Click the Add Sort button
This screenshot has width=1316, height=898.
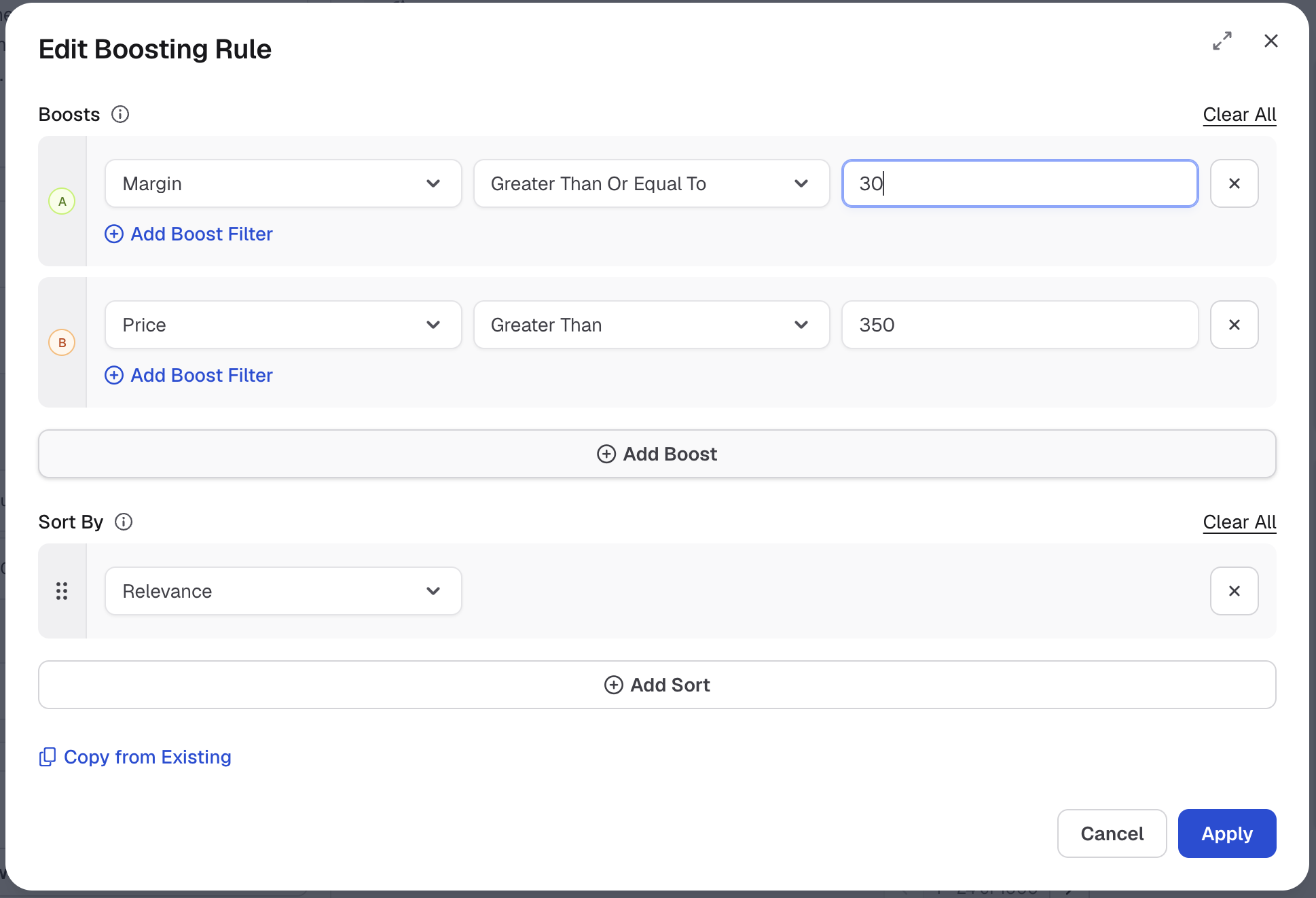tap(657, 685)
